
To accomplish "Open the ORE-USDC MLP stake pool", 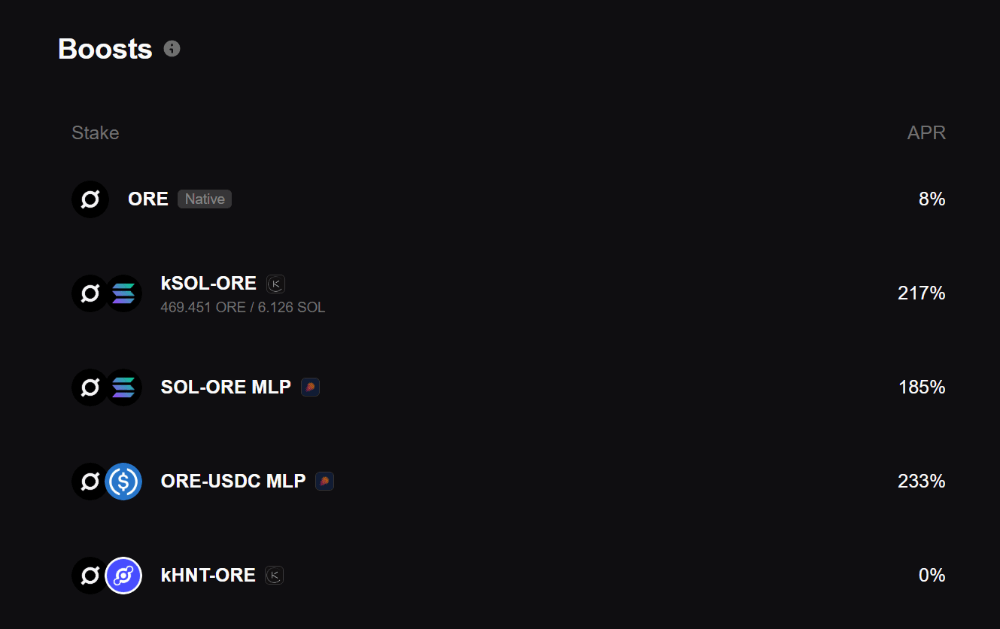I will coord(508,481).
